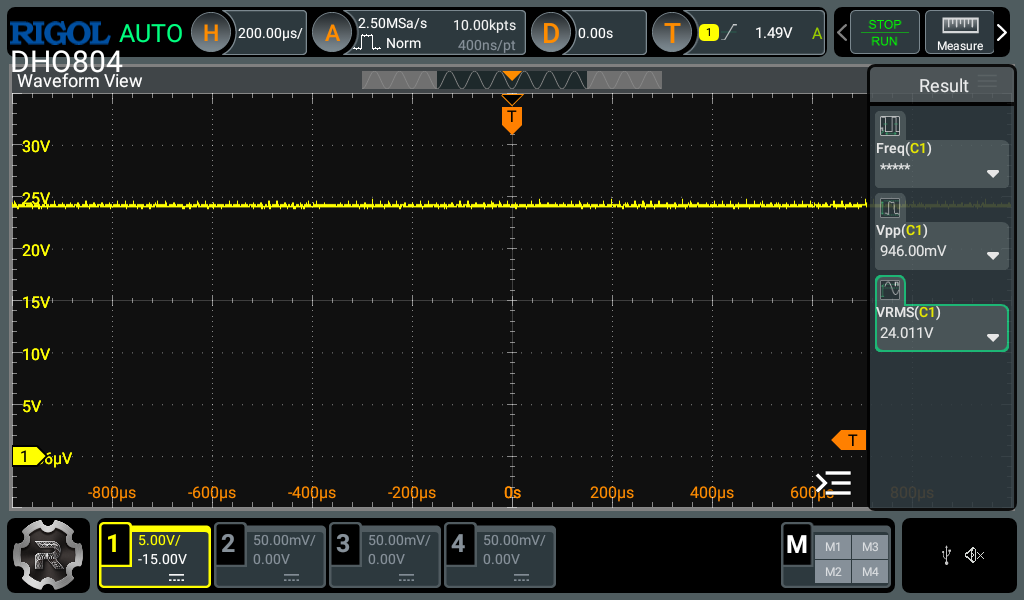This screenshot has width=1024, height=600.
Task: Expand the Freq(C1) measurement dropdown
Action: [x=992, y=174]
